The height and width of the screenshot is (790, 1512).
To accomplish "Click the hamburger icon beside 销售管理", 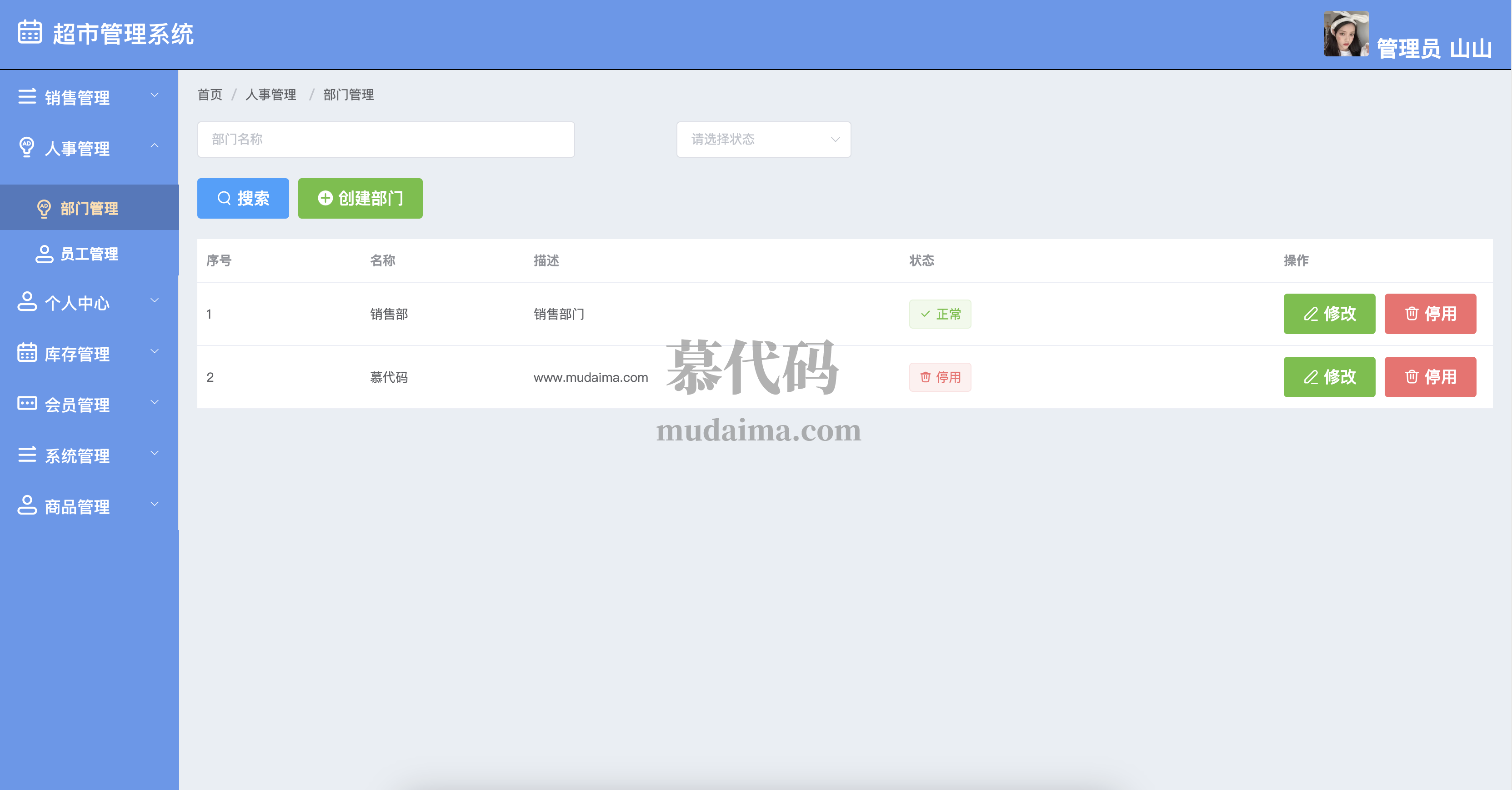I will click(x=27, y=96).
